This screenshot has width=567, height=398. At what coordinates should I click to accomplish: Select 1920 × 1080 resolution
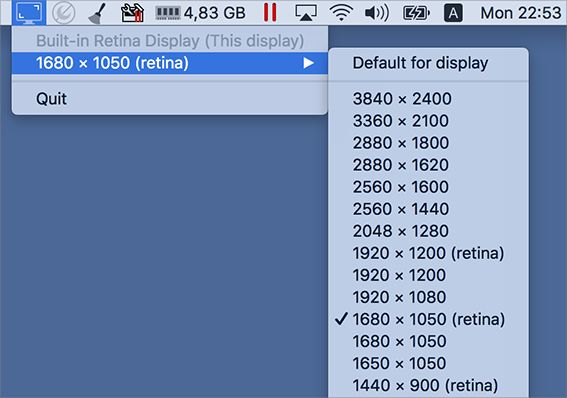(429, 297)
